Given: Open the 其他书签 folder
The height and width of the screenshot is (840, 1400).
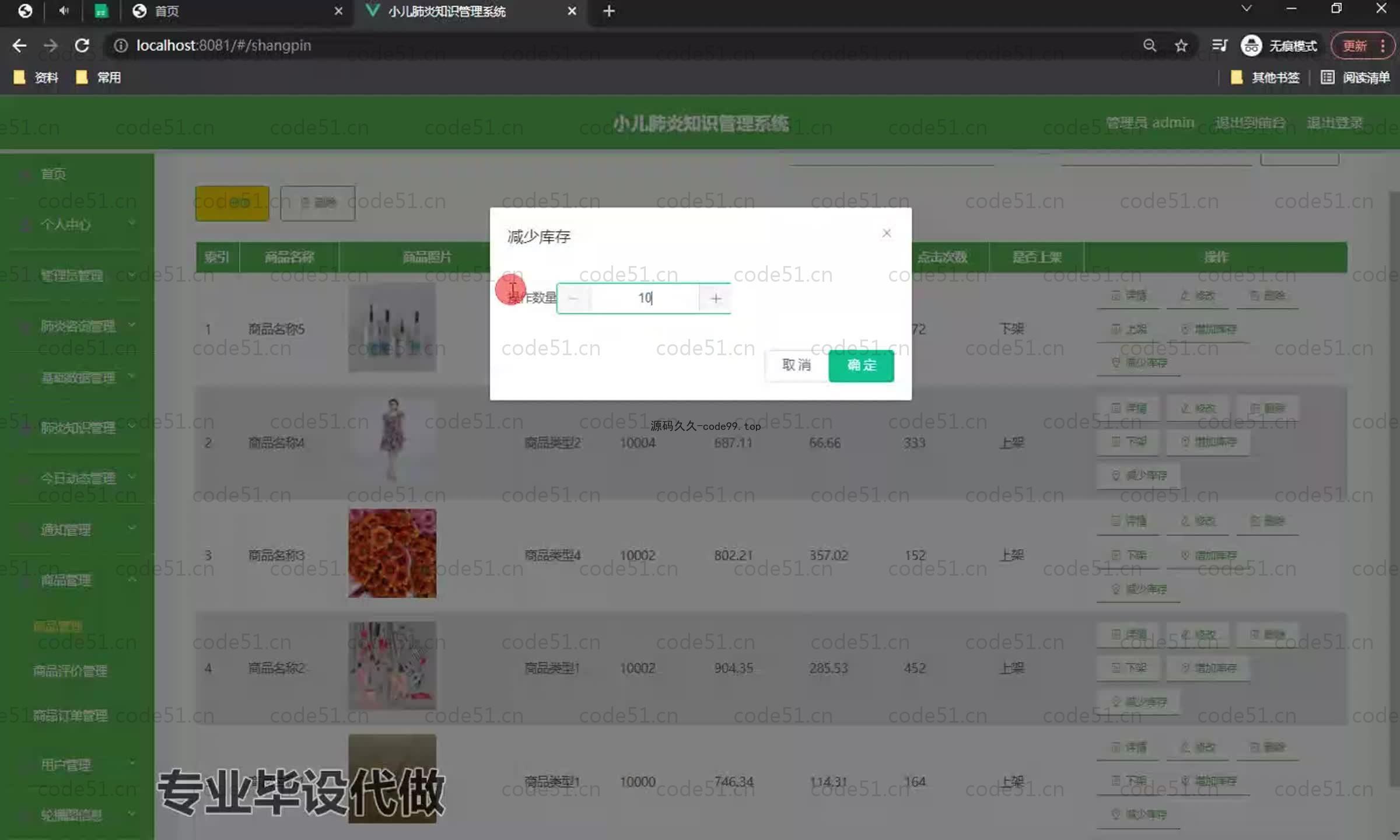Looking at the screenshot, I should (1265, 78).
